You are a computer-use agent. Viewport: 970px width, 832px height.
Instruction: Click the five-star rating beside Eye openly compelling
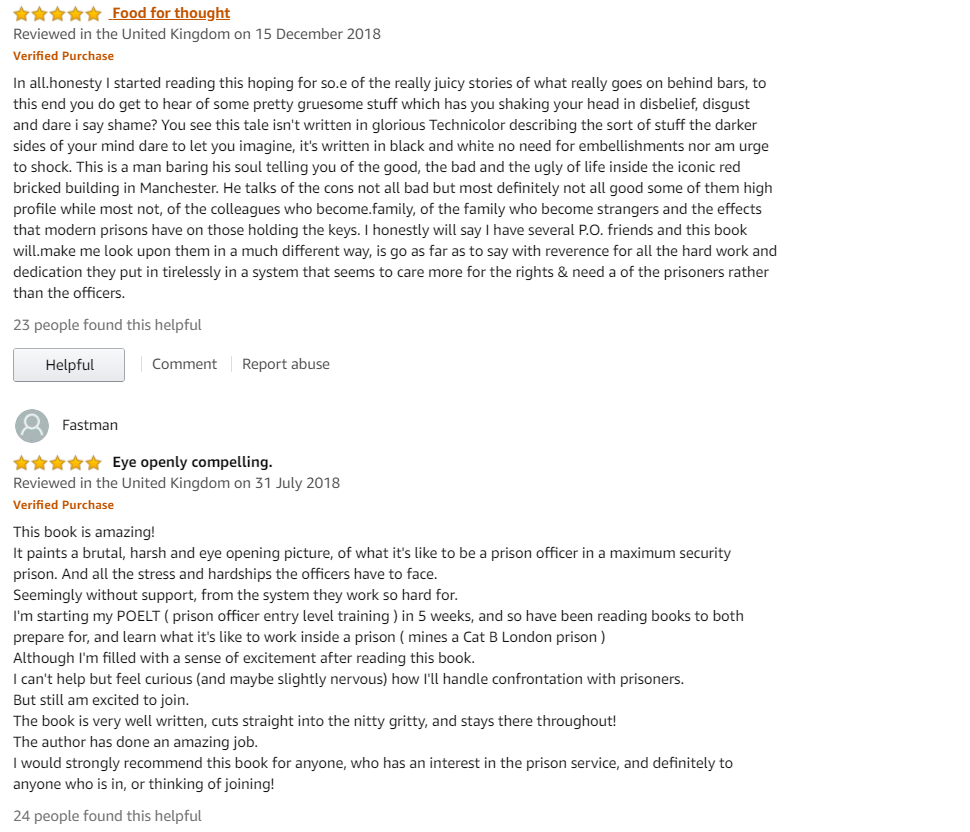point(57,463)
